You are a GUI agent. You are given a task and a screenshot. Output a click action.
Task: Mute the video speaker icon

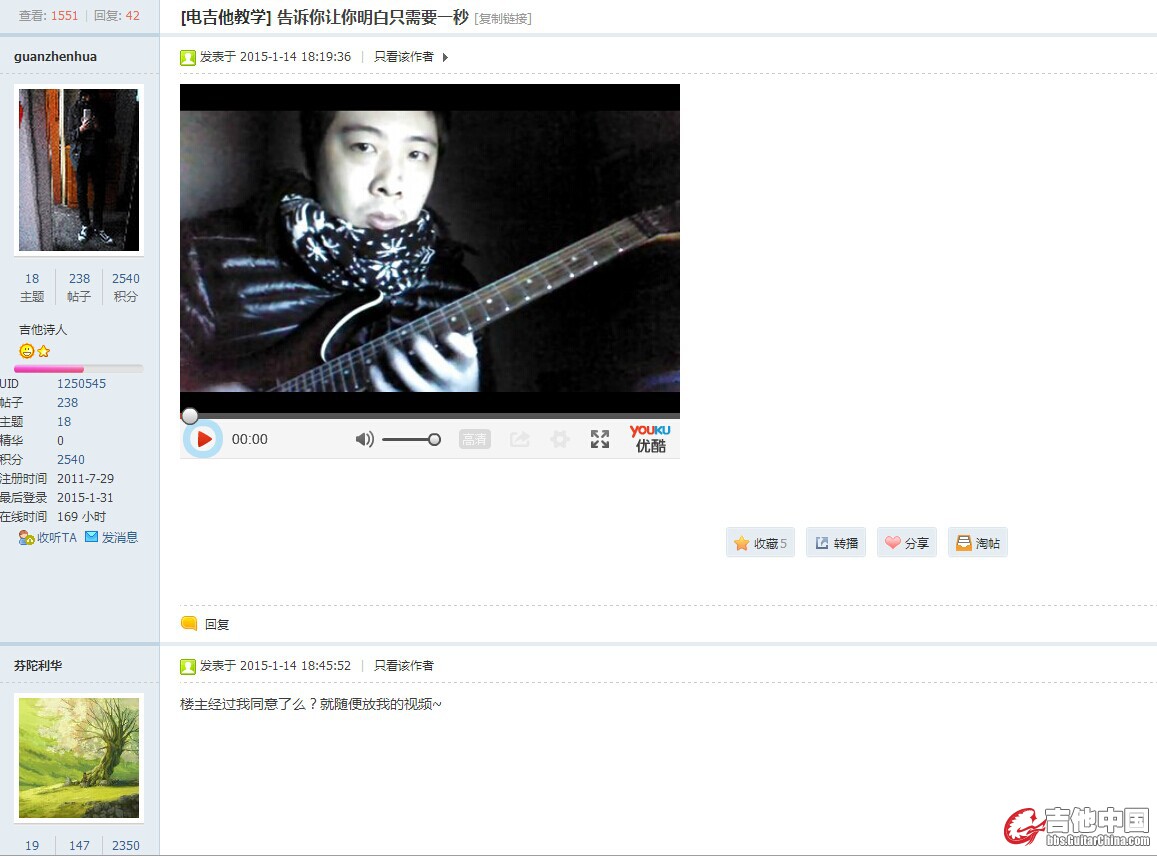click(x=365, y=440)
